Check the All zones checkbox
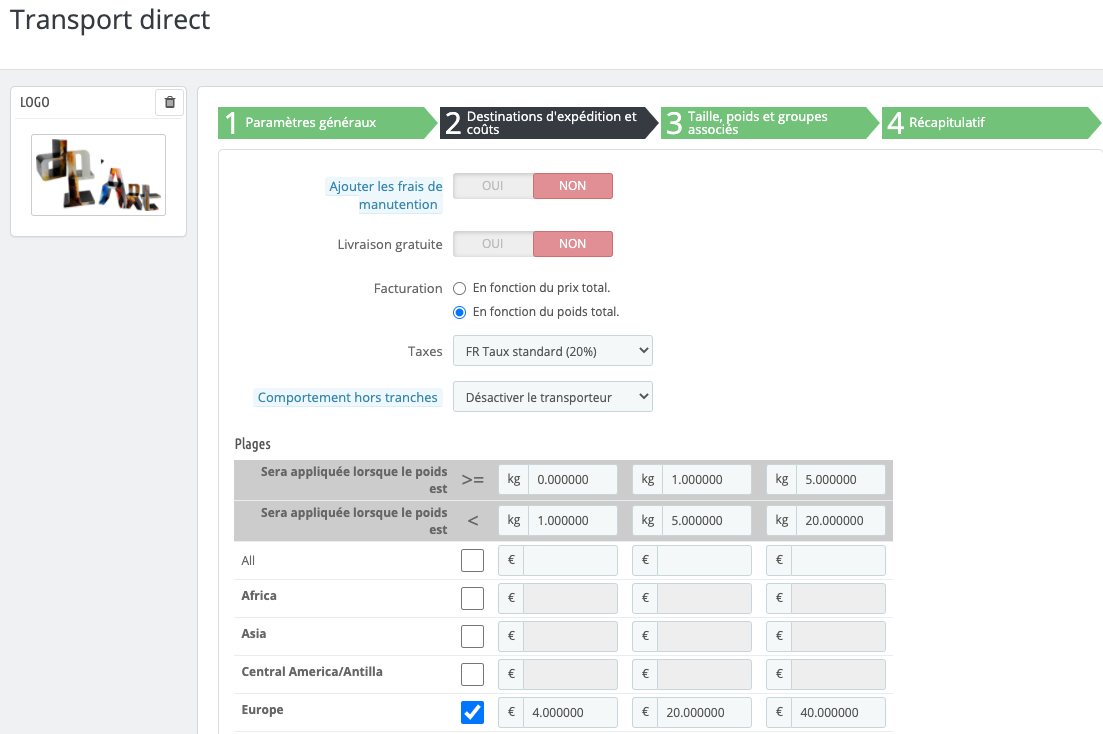The image size is (1103, 734). click(x=472, y=561)
